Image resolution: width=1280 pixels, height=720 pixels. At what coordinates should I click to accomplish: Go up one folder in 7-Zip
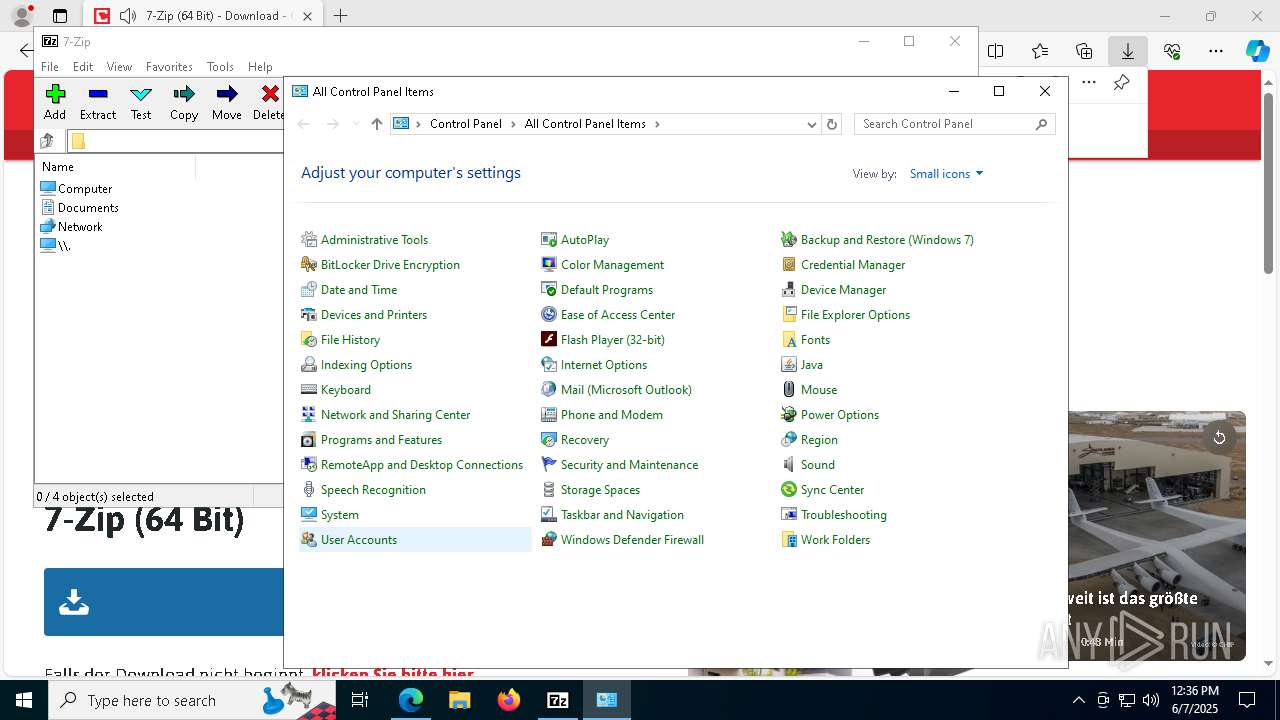click(x=47, y=141)
